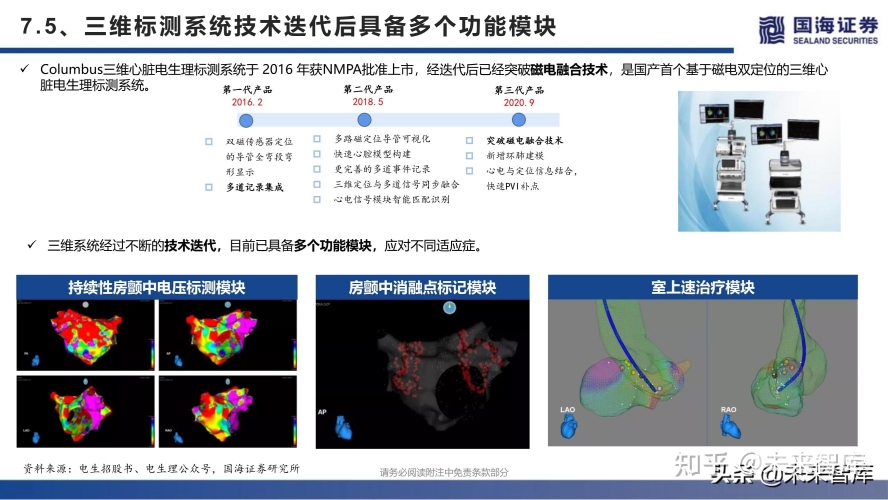This screenshot has width=888, height=500.
Task: Click the round indicator atop the LAO voltage map
Action: click(x=86, y=382)
